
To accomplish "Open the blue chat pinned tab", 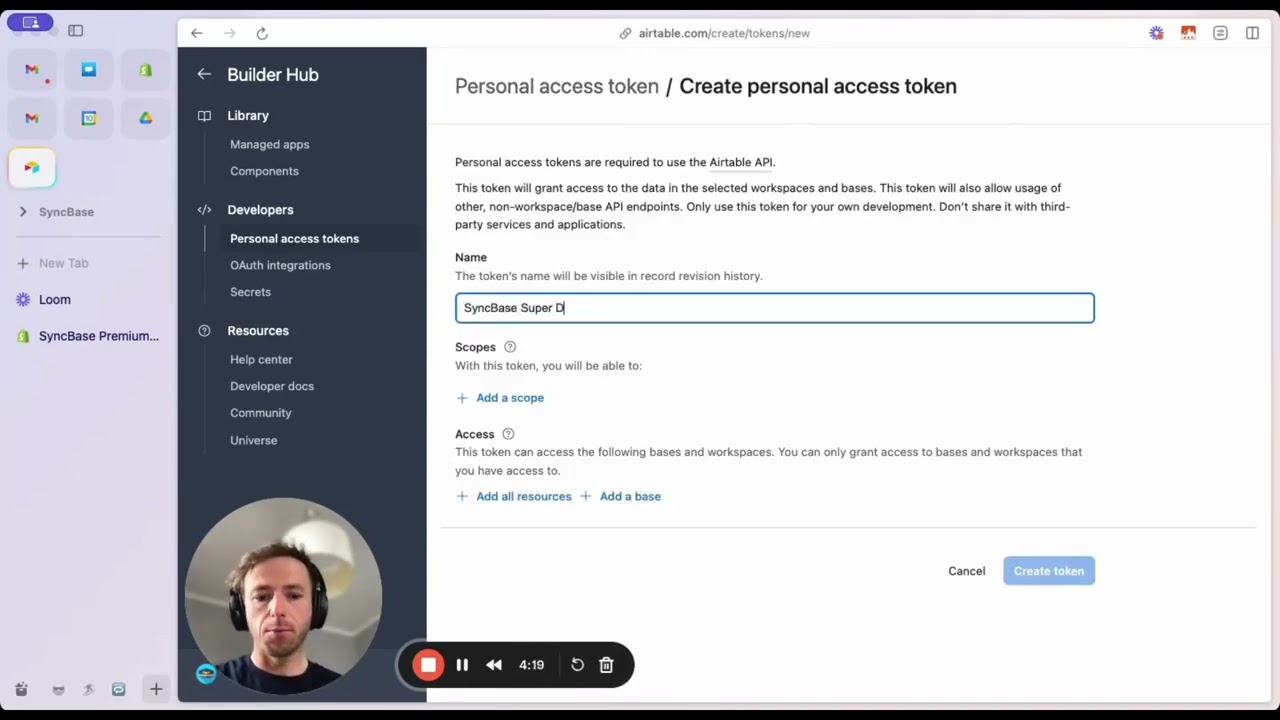I will tap(89, 70).
